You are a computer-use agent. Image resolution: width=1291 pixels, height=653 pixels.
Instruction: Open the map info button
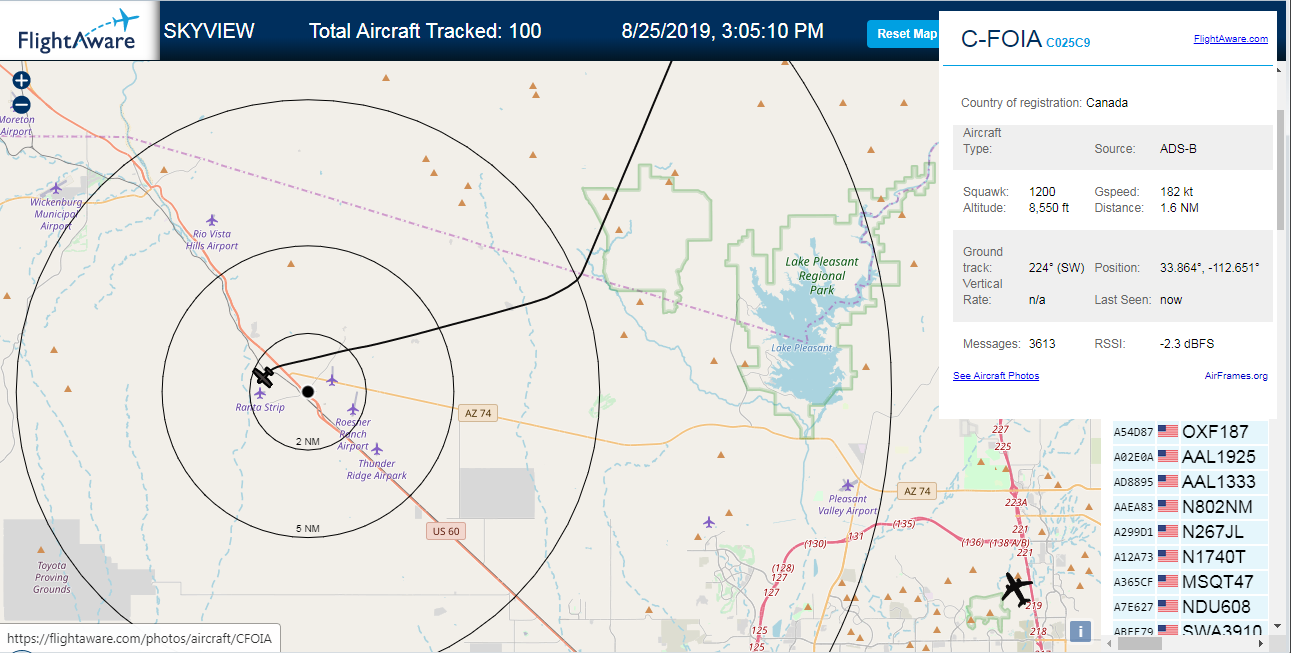tap(1080, 630)
